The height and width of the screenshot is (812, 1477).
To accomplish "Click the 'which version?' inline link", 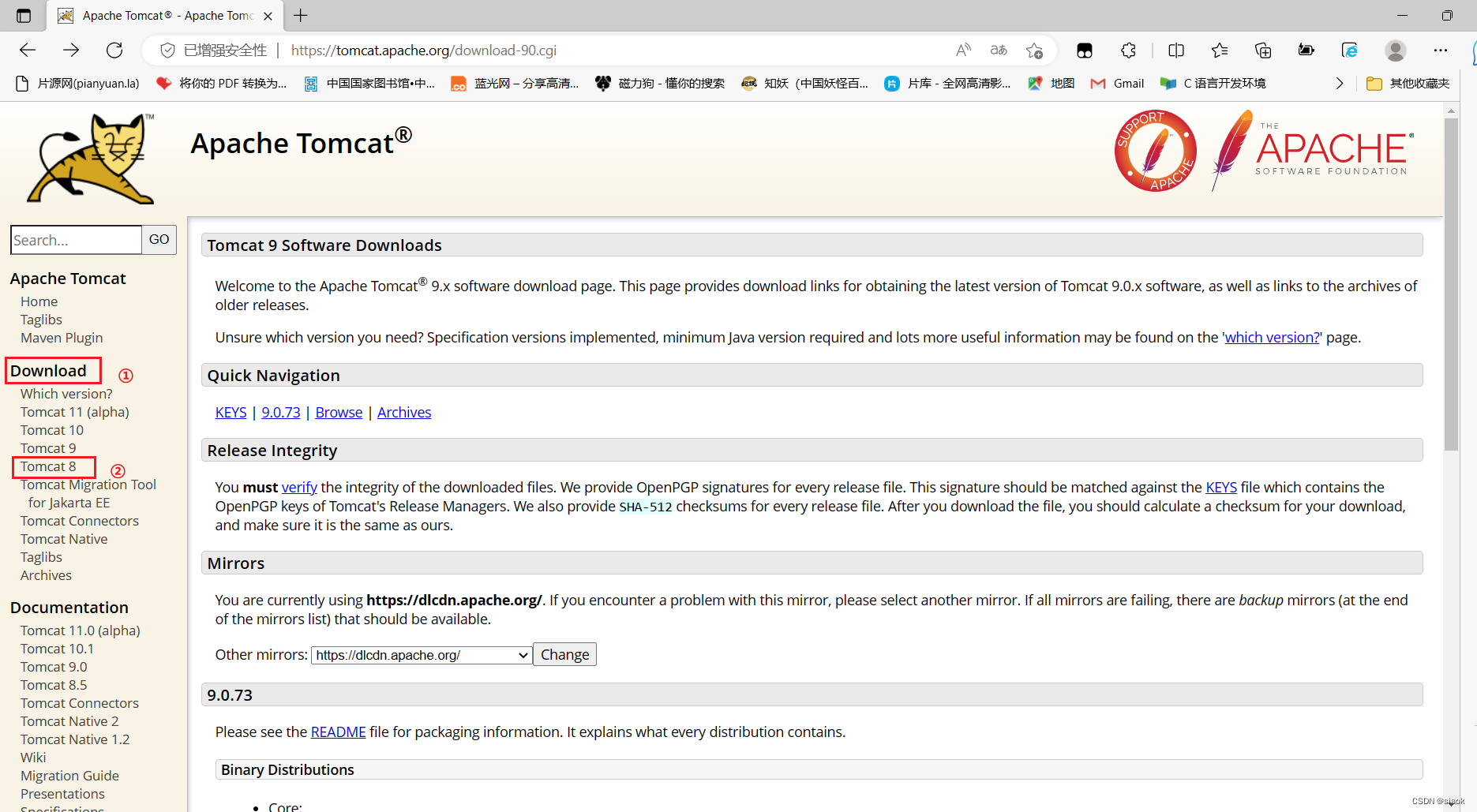I will pos(1272,338).
